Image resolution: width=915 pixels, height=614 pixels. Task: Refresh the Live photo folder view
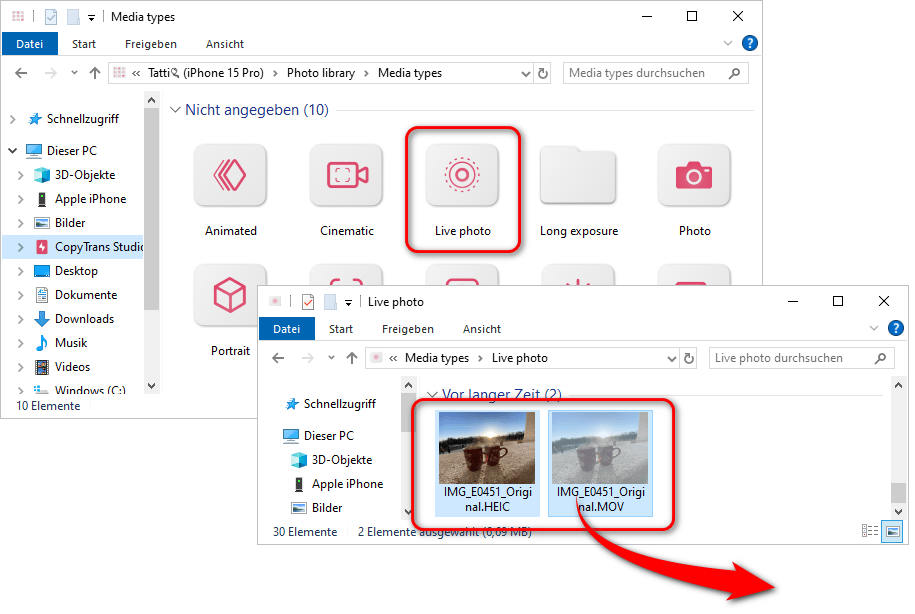click(x=690, y=358)
